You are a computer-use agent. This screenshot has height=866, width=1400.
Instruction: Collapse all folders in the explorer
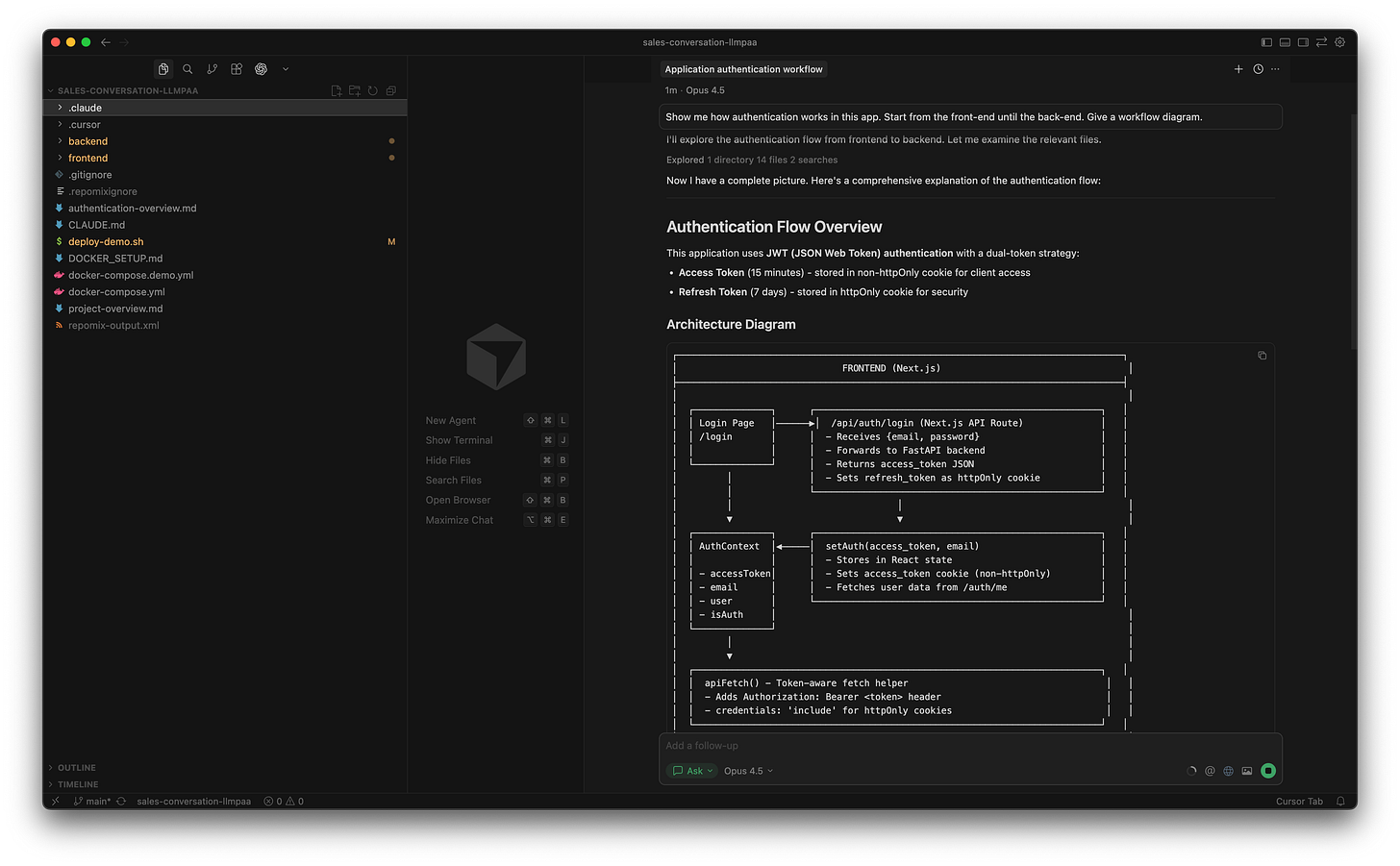tap(390, 89)
